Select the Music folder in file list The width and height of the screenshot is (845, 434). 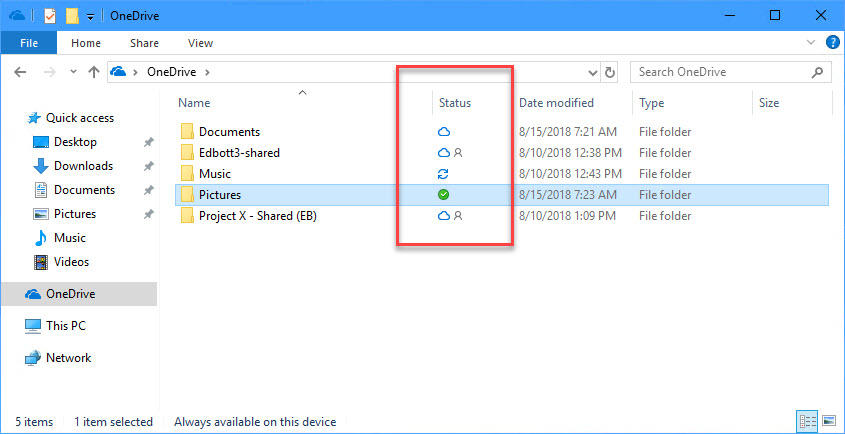[x=214, y=174]
